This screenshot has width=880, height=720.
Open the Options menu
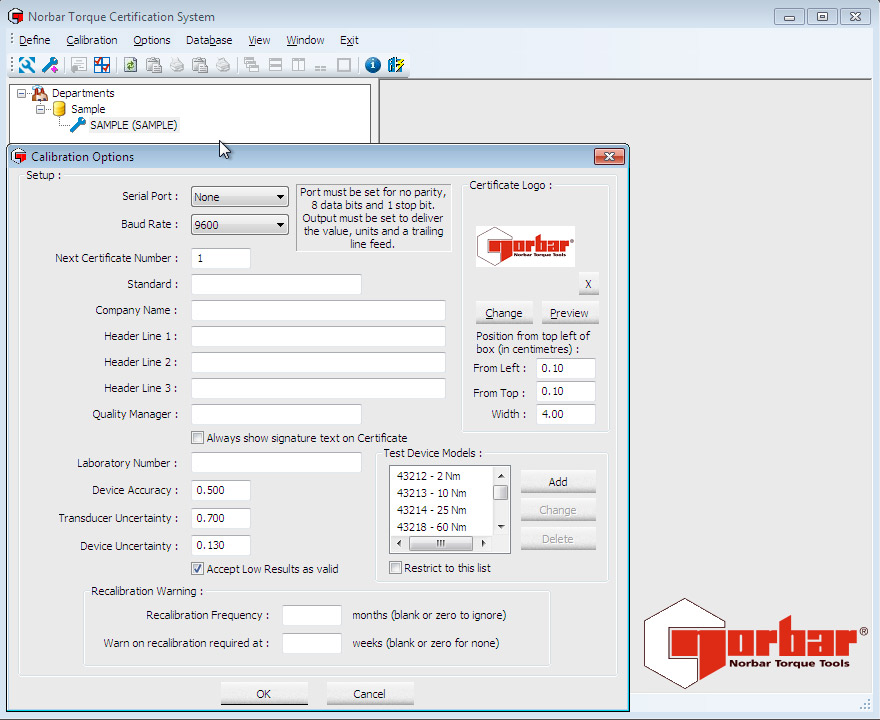pyautogui.click(x=152, y=40)
